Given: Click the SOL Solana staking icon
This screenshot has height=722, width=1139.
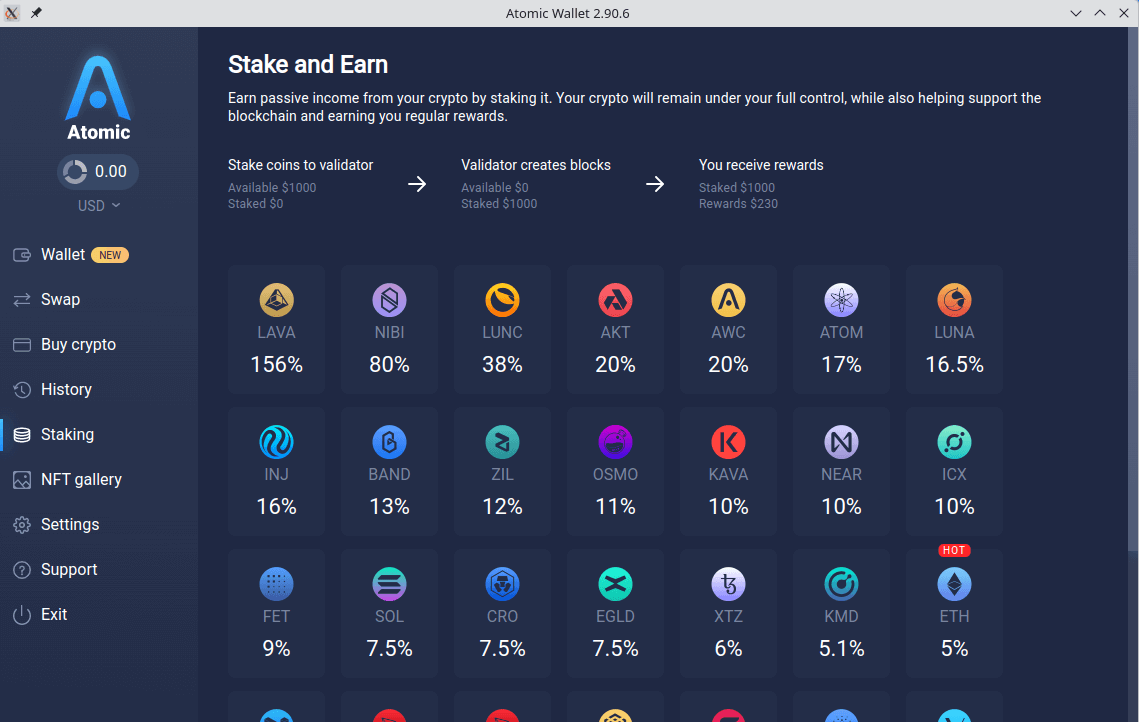Looking at the screenshot, I should (389, 584).
